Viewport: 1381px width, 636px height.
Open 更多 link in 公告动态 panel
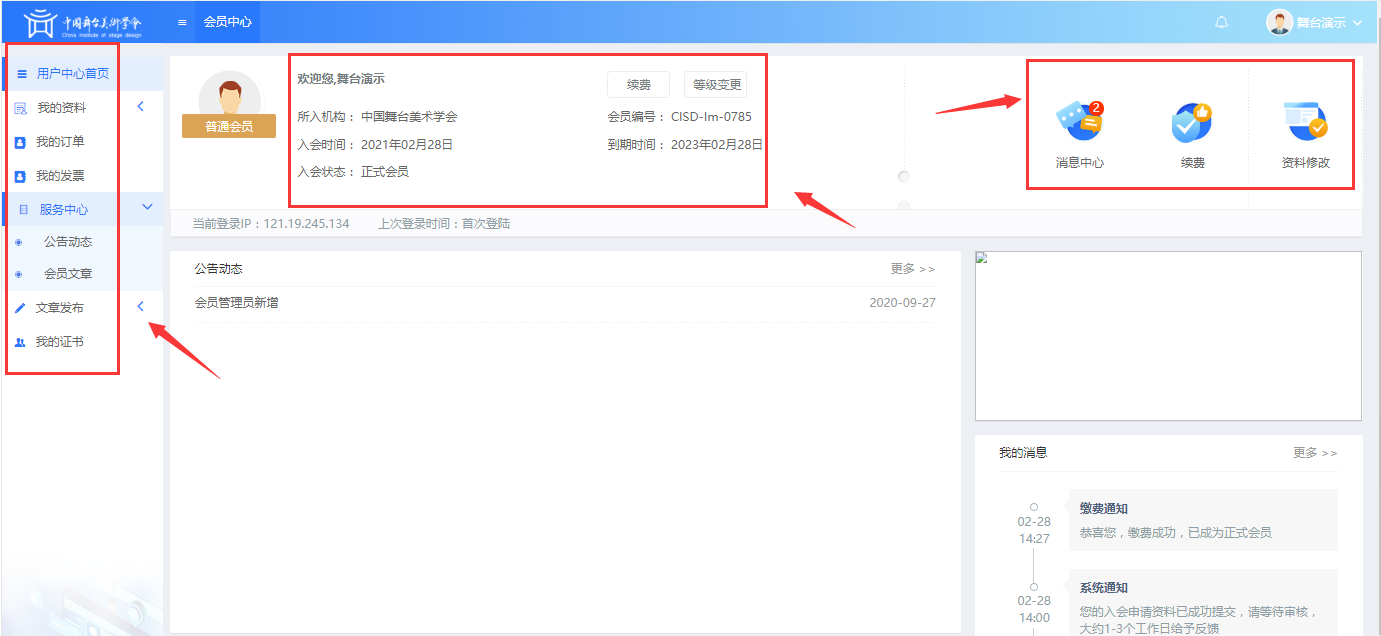tap(912, 269)
